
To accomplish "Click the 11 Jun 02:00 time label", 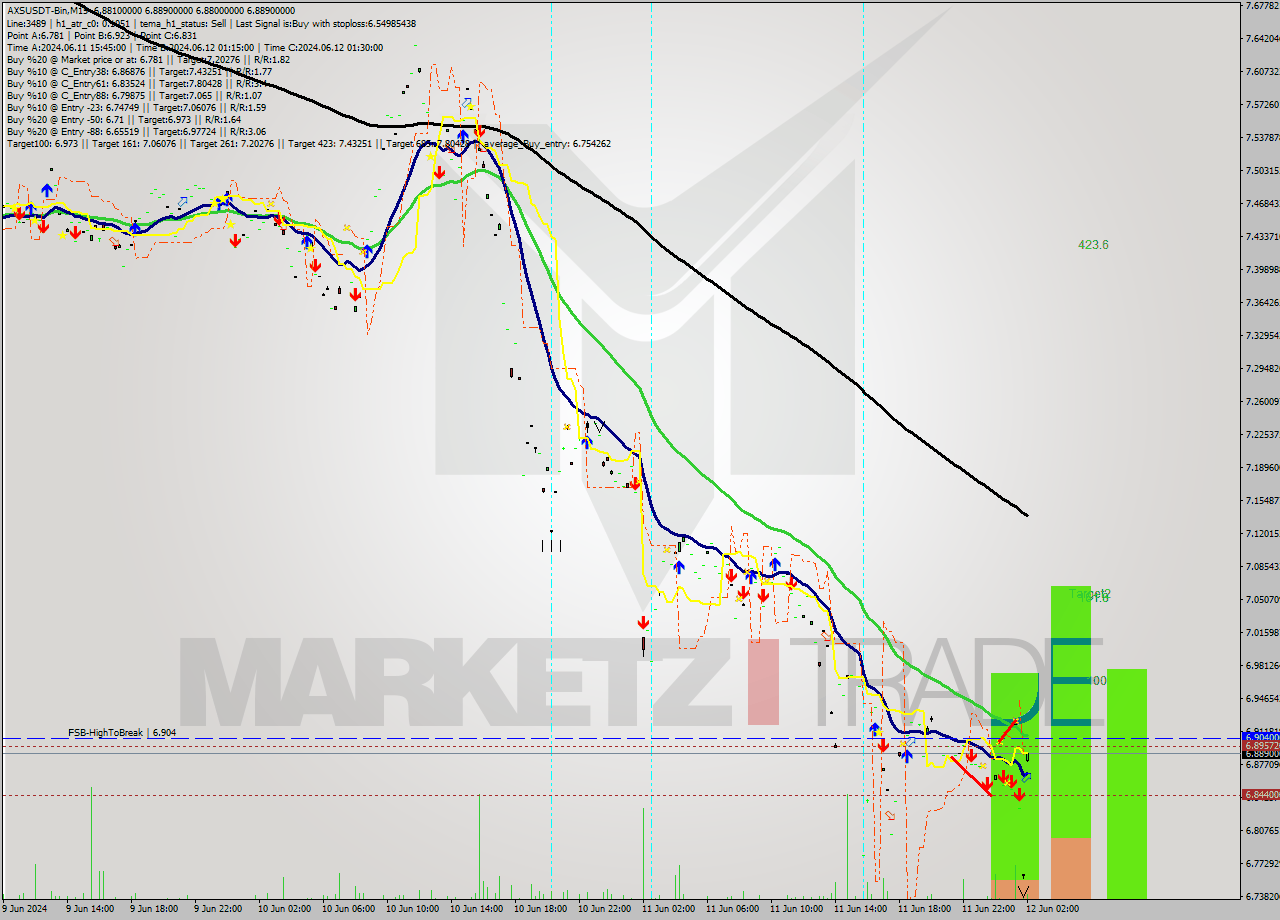I will (668, 909).
